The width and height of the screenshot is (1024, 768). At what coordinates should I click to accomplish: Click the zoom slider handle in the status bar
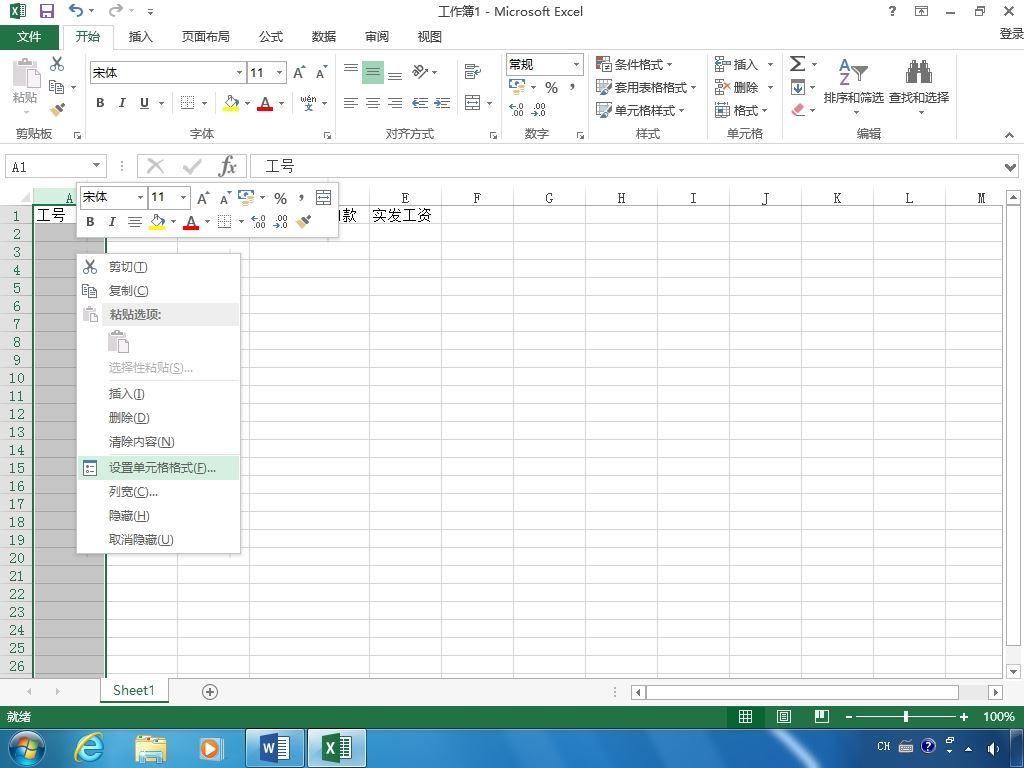pos(906,716)
